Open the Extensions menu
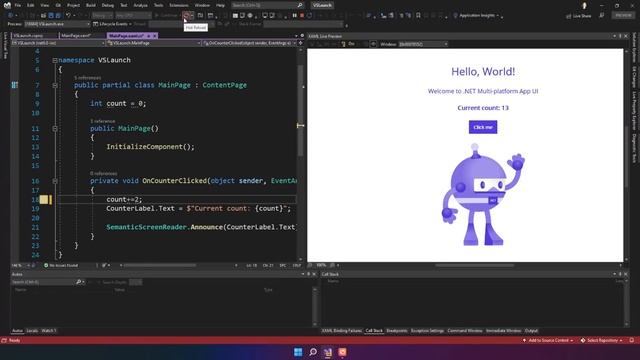This screenshot has width=640, height=360. [x=179, y=5]
